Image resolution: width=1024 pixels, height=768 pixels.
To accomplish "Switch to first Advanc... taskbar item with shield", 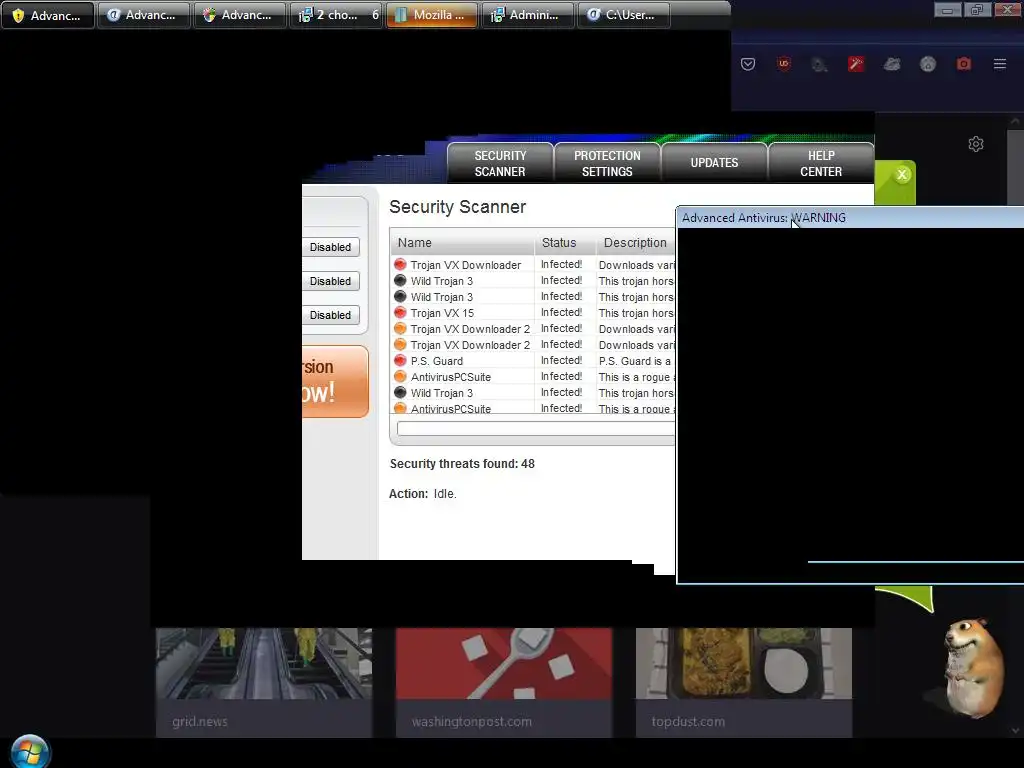I will point(48,15).
